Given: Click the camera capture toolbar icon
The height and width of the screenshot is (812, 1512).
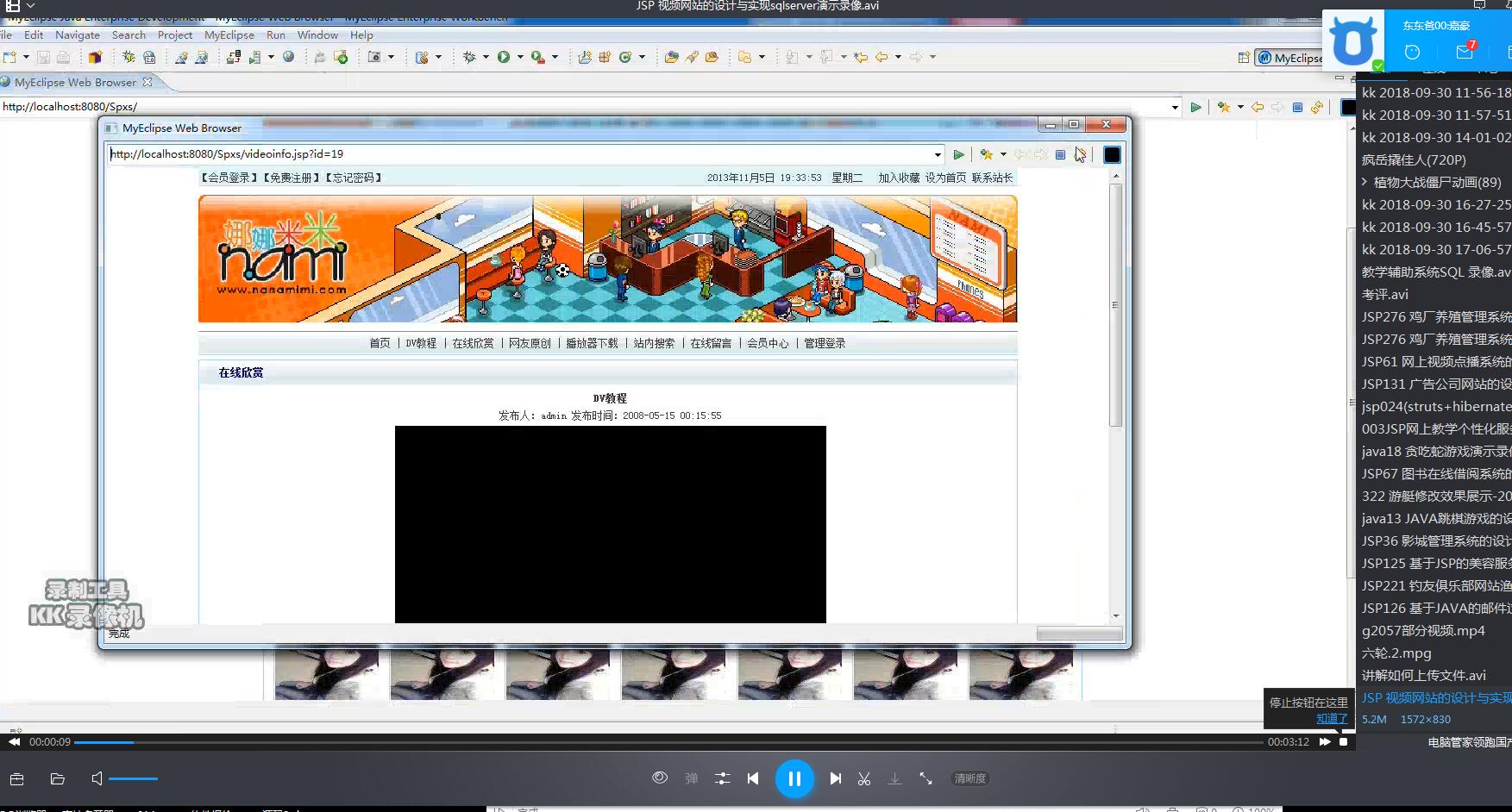Looking at the screenshot, I should [x=374, y=57].
